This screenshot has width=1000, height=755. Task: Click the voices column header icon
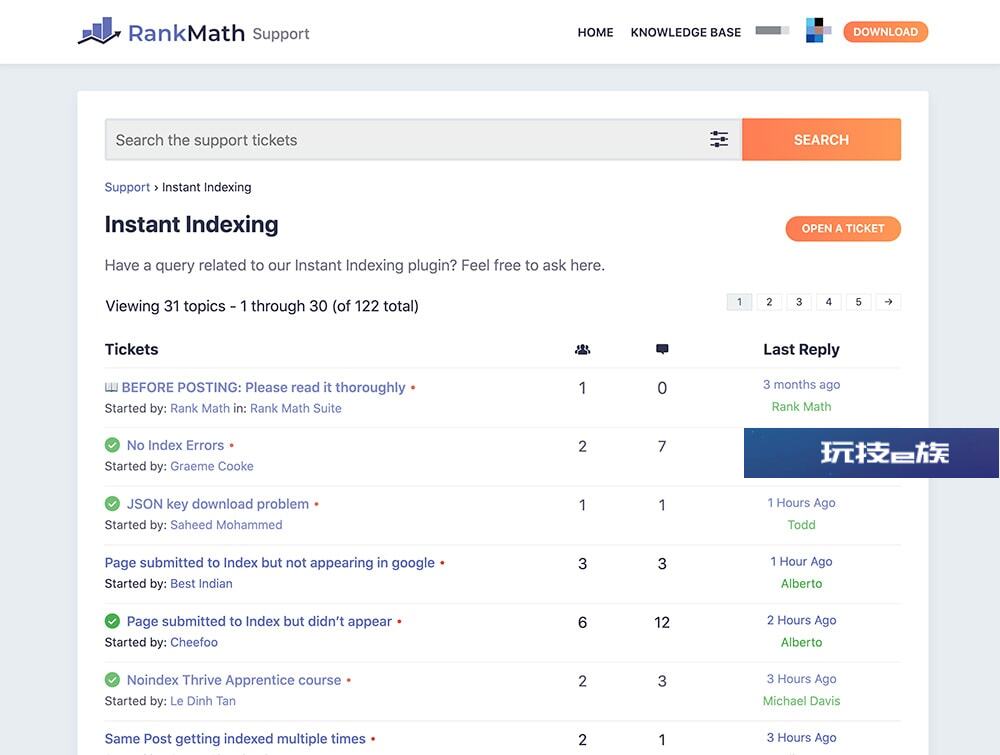(x=582, y=349)
